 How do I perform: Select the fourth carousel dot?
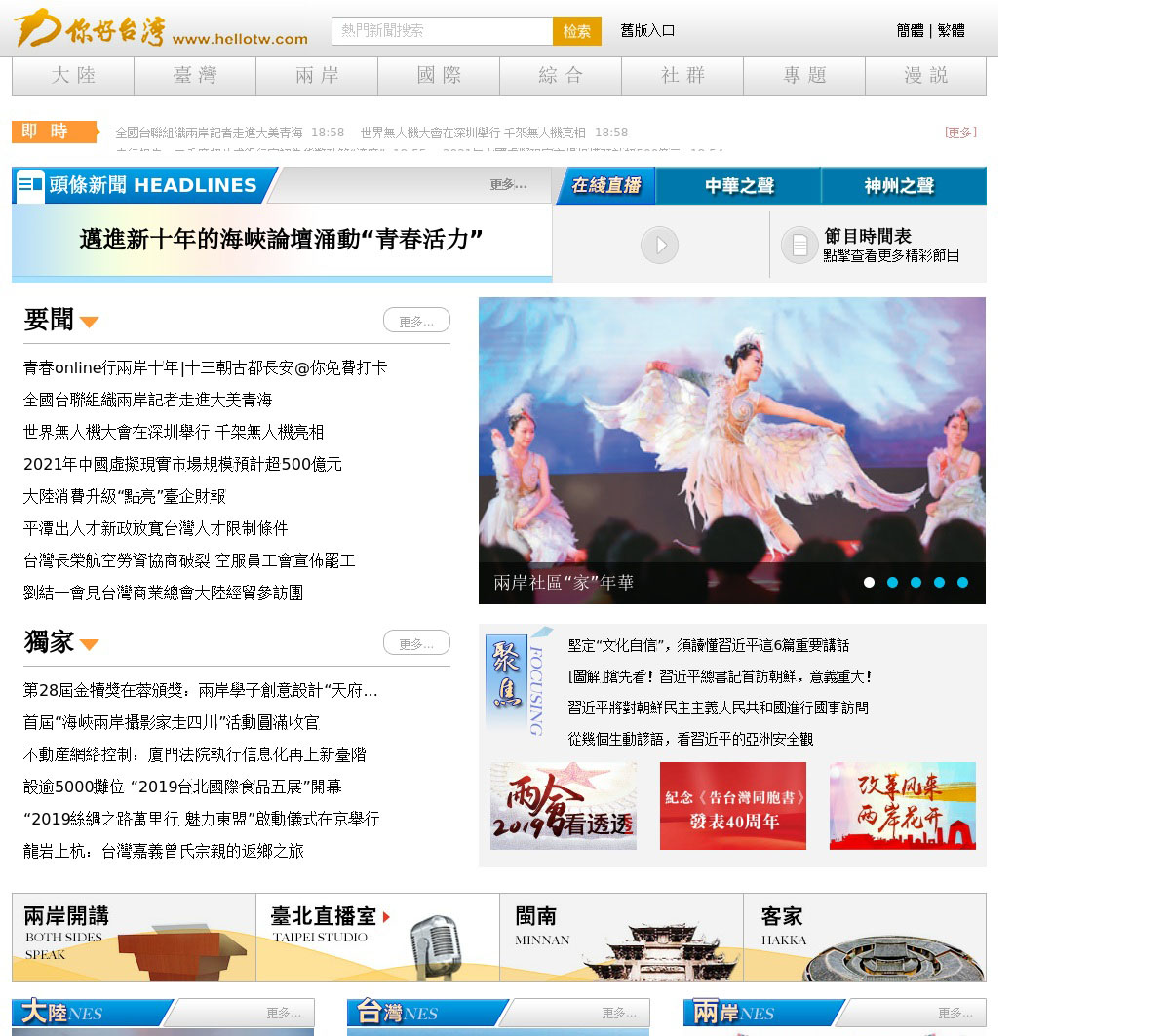[940, 582]
